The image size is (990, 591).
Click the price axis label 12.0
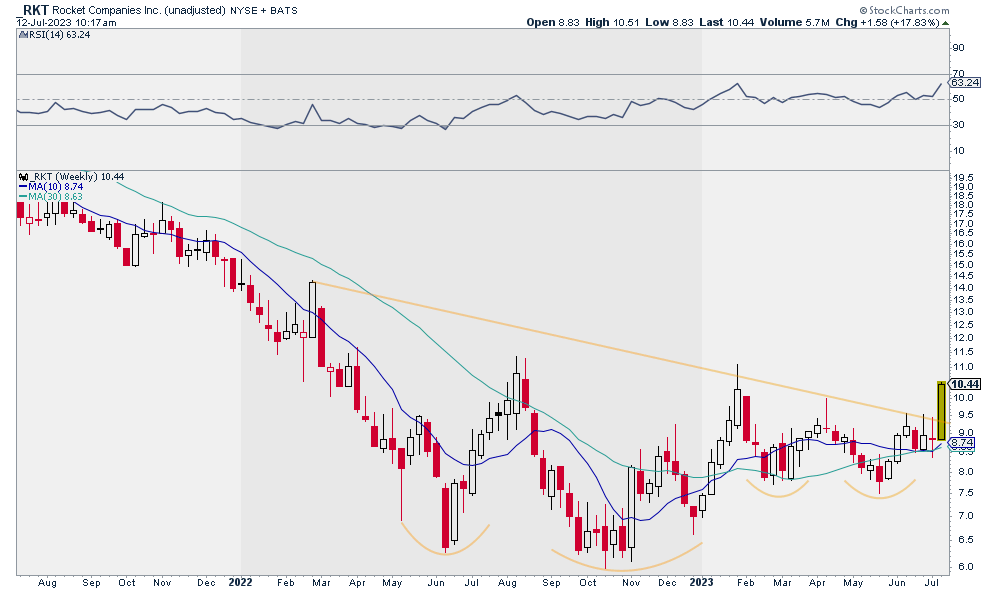coord(963,338)
